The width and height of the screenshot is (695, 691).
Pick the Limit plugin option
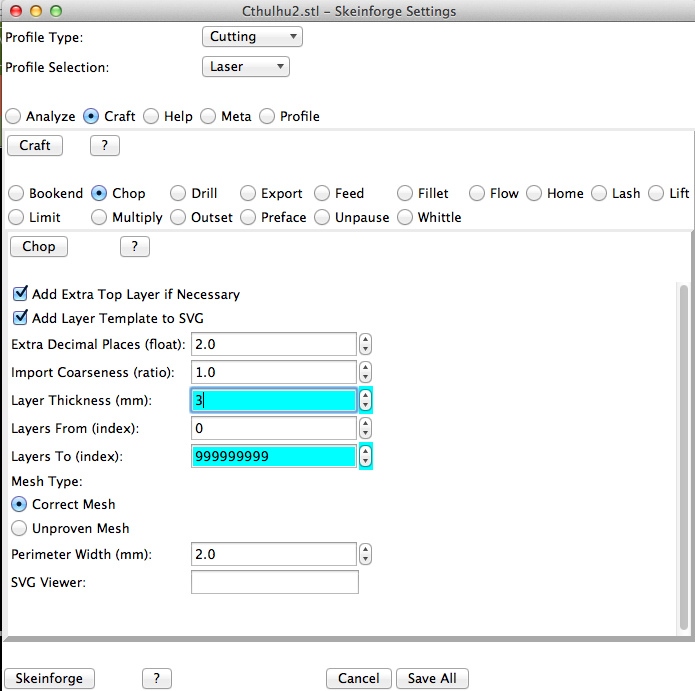[16, 218]
